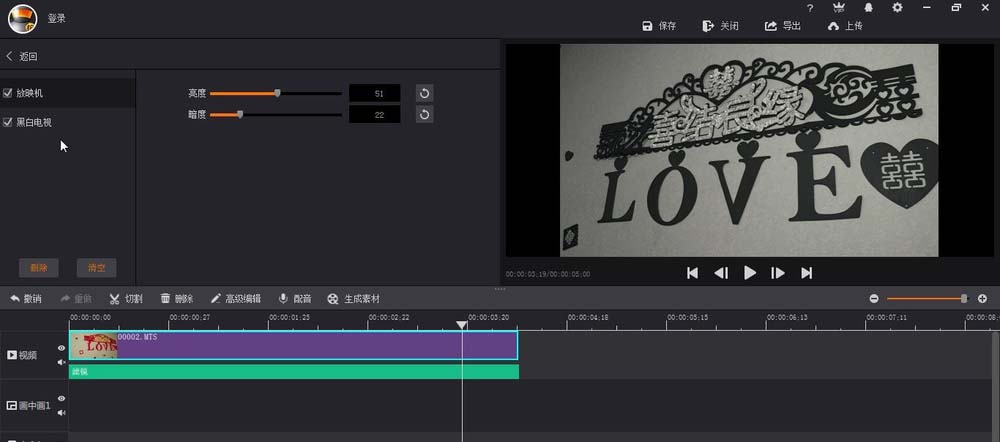Image resolution: width=1000 pixels, height=442 pixels.
Task: Click timeline zoom-in plus icon
Action: point(982,298)
